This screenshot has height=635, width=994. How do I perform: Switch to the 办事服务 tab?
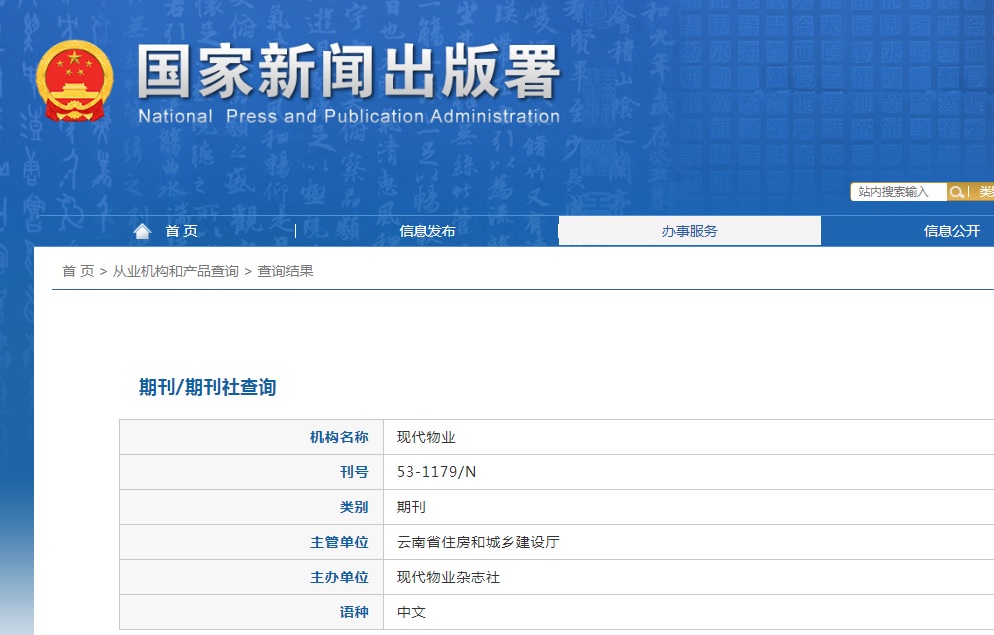point(690,230)
